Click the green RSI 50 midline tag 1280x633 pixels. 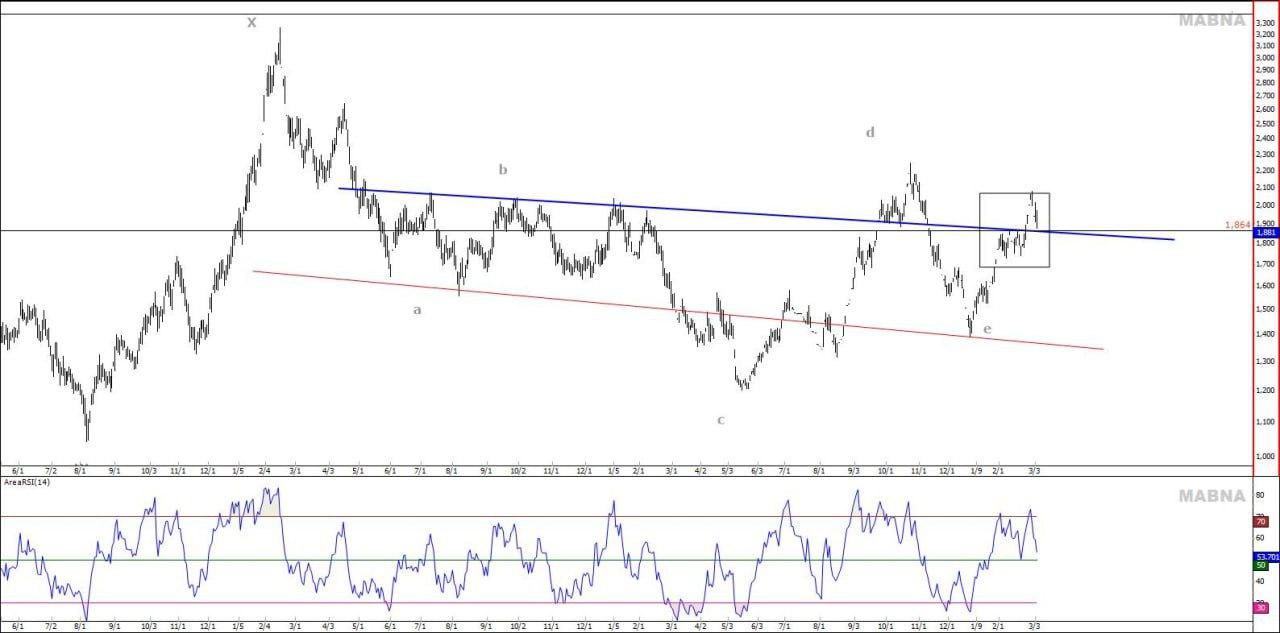coord(1262,565)
